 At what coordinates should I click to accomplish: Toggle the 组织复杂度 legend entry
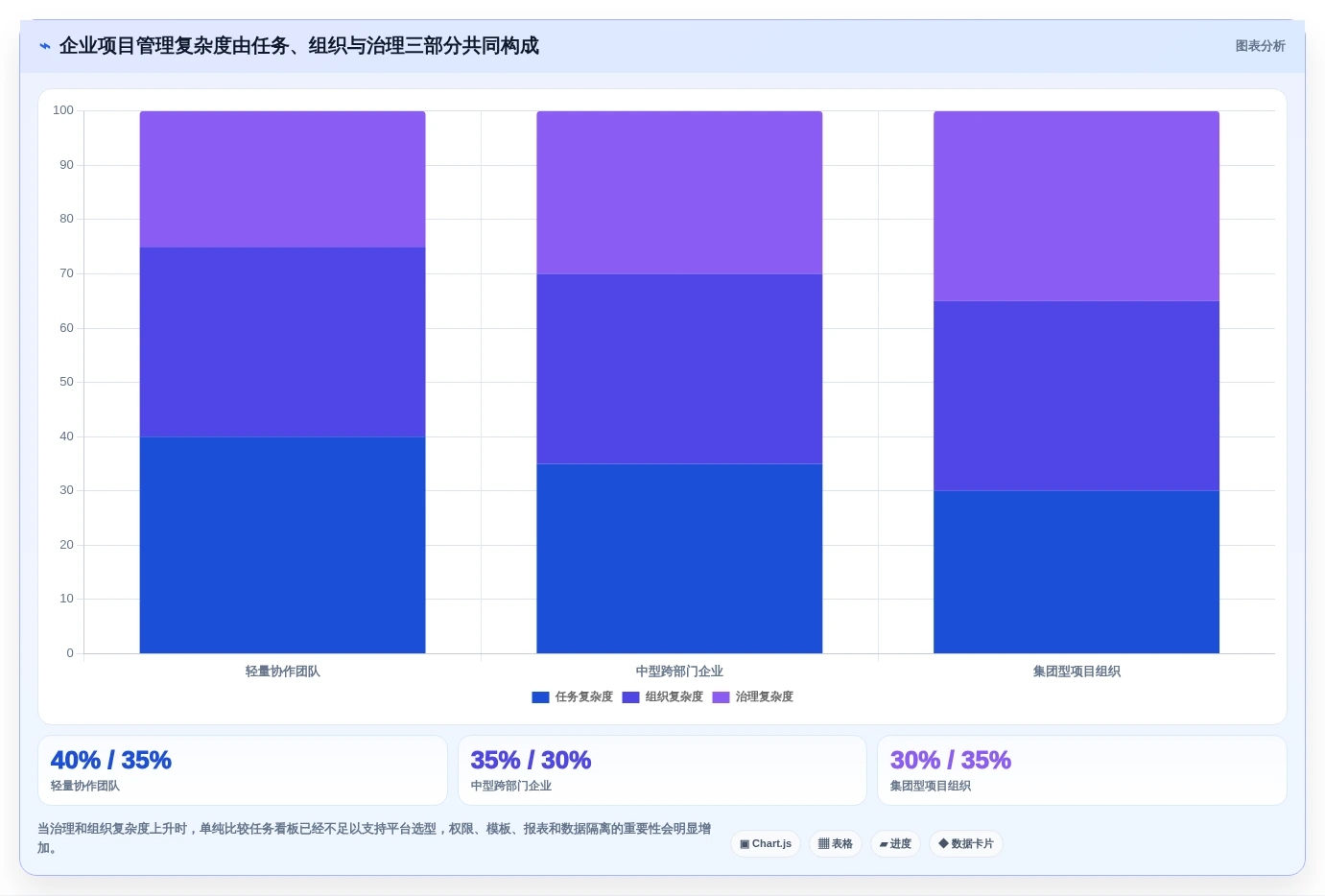(x=662, y=697)
